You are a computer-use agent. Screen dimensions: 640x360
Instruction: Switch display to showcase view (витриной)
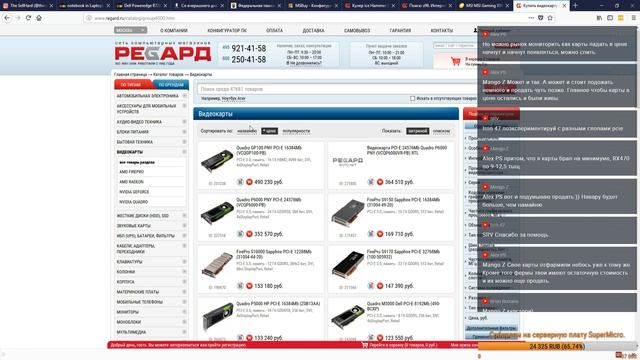(x=417, y=131)
